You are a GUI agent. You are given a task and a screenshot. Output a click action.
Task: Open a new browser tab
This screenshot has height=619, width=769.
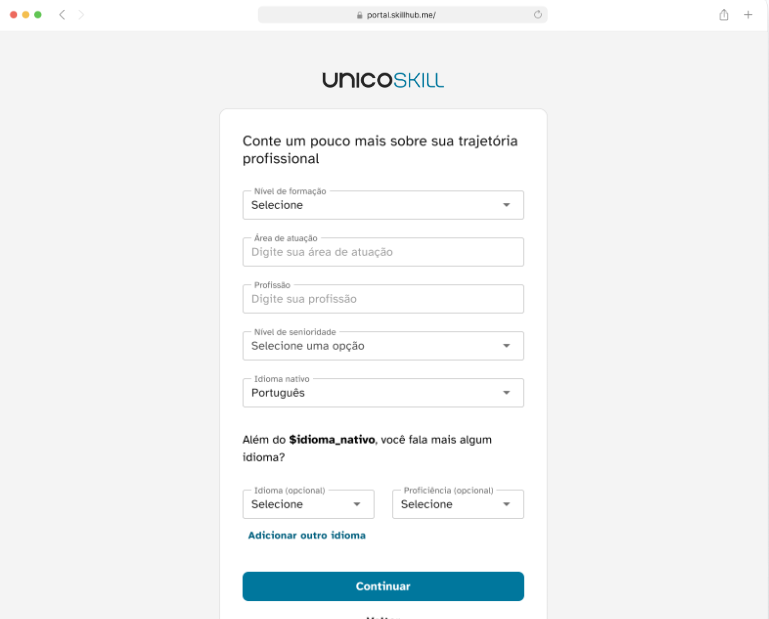click(x=748, y=15)
